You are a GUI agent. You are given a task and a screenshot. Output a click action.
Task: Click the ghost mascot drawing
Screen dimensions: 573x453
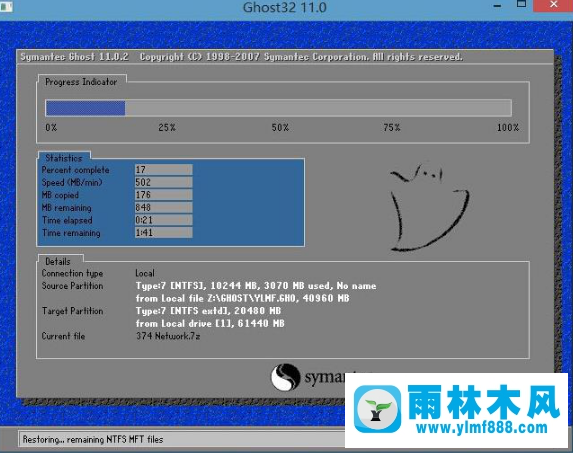[x=429, y=208]
